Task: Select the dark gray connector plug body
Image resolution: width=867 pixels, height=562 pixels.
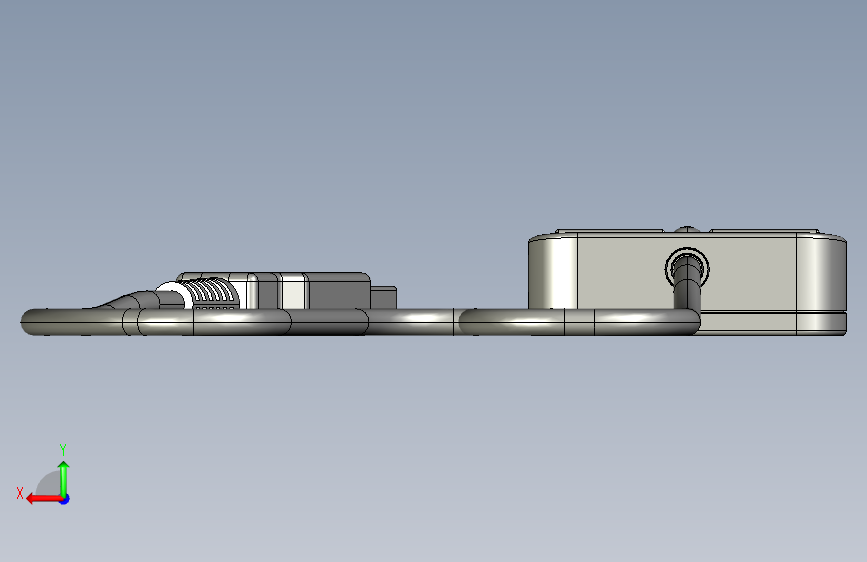Action: pos(339,291)
